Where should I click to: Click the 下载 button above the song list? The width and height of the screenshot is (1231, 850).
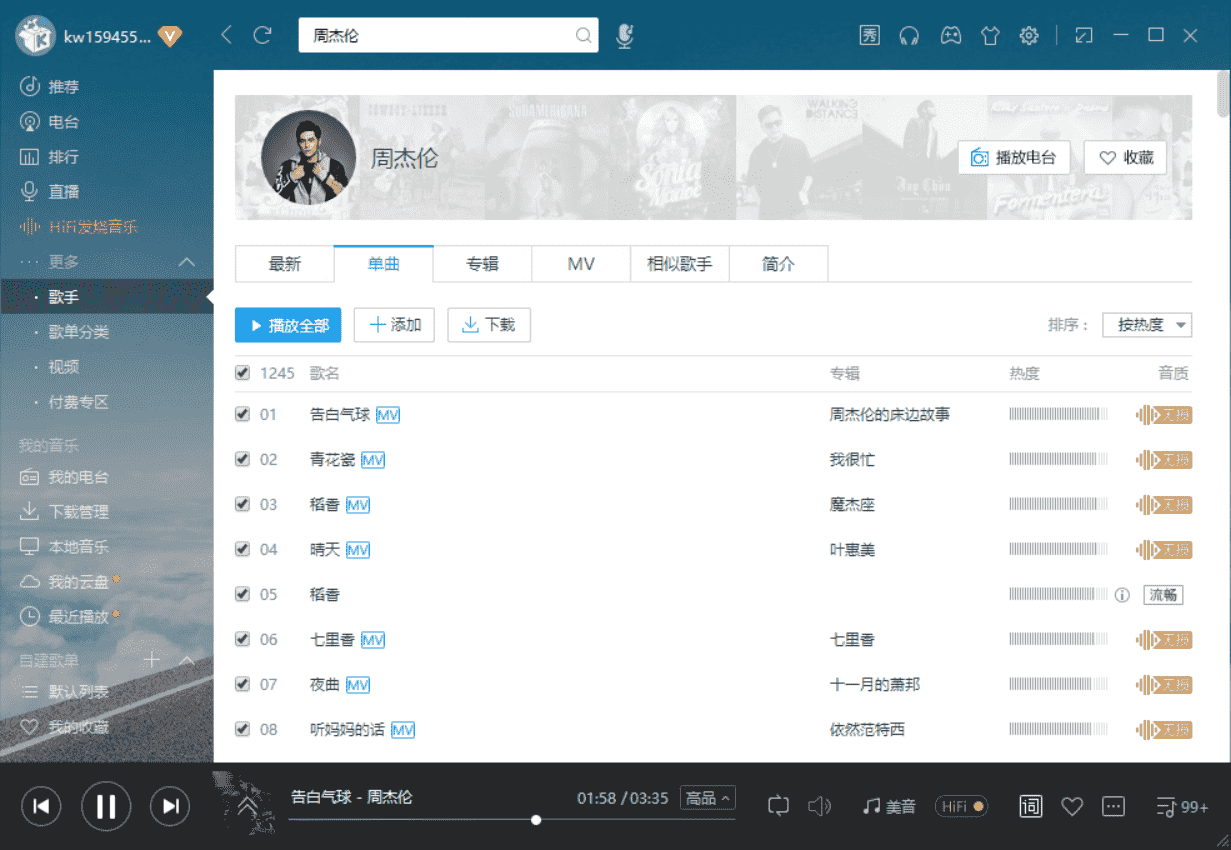point(489,325)
